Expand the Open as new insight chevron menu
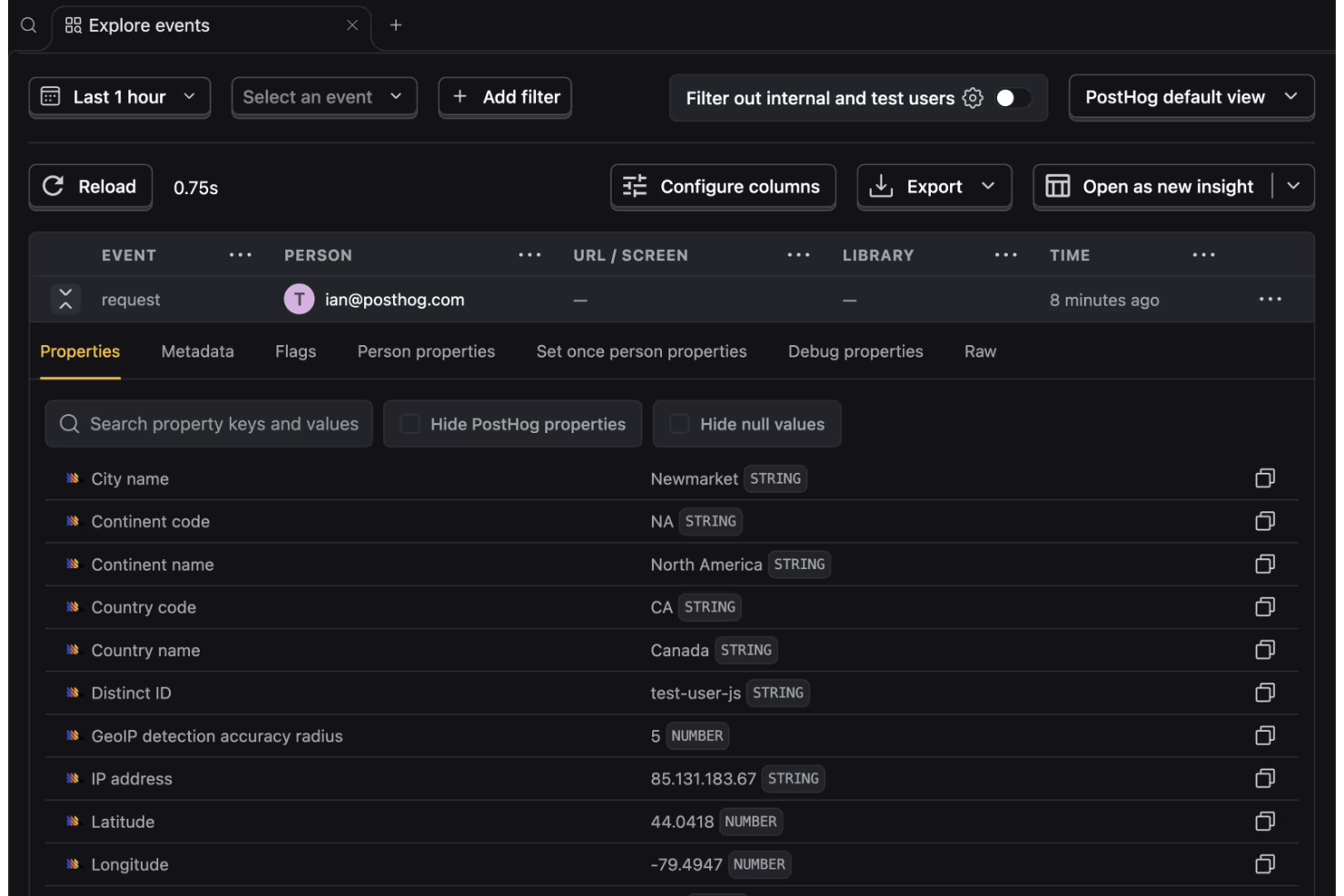 tap(1294, 187)
